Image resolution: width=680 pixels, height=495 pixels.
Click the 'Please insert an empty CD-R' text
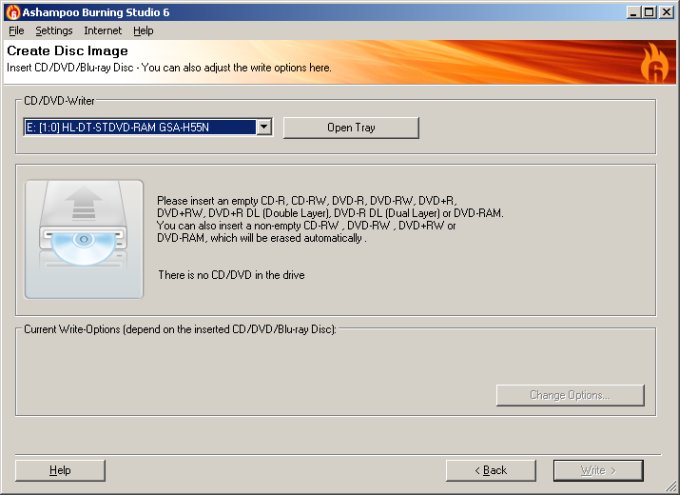point(330,219)
